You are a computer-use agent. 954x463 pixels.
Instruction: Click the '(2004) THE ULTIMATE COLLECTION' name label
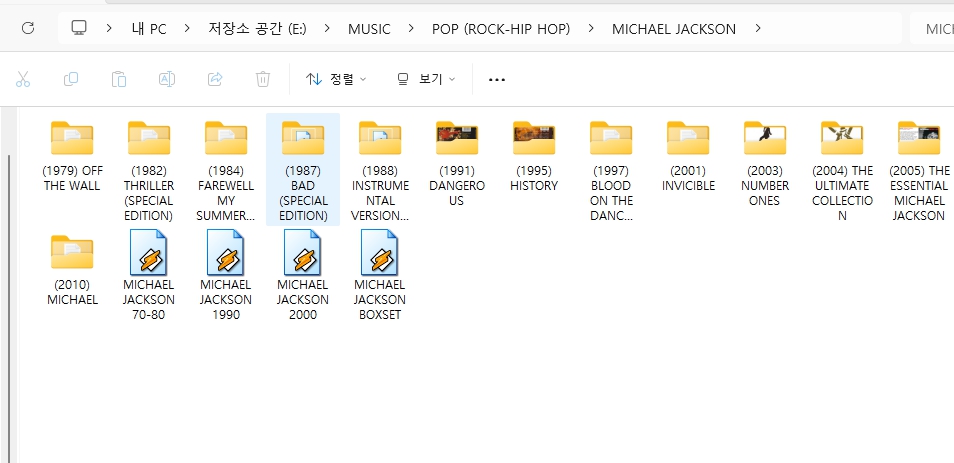pyautogui.click(x=842, y=193)
